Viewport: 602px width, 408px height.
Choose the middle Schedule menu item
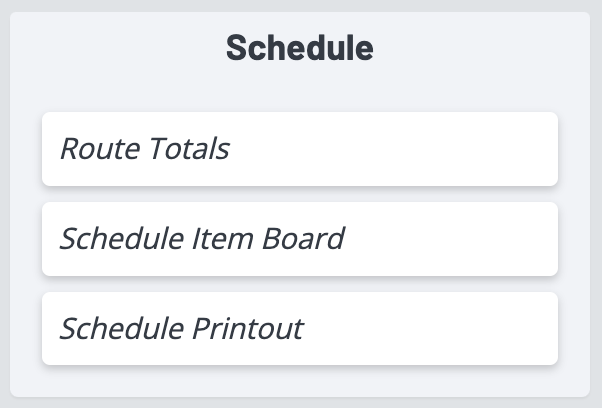point(299,239)
